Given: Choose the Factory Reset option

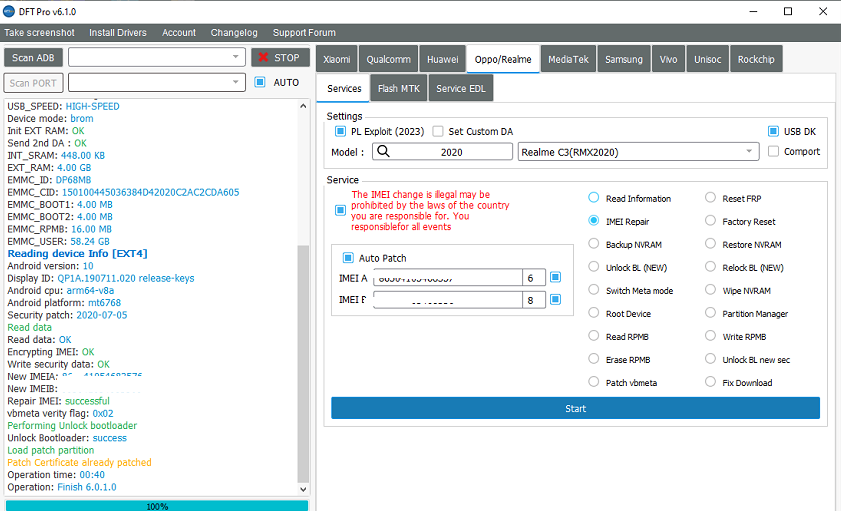Looking at the screenshot, I should [x=710, y=221].
